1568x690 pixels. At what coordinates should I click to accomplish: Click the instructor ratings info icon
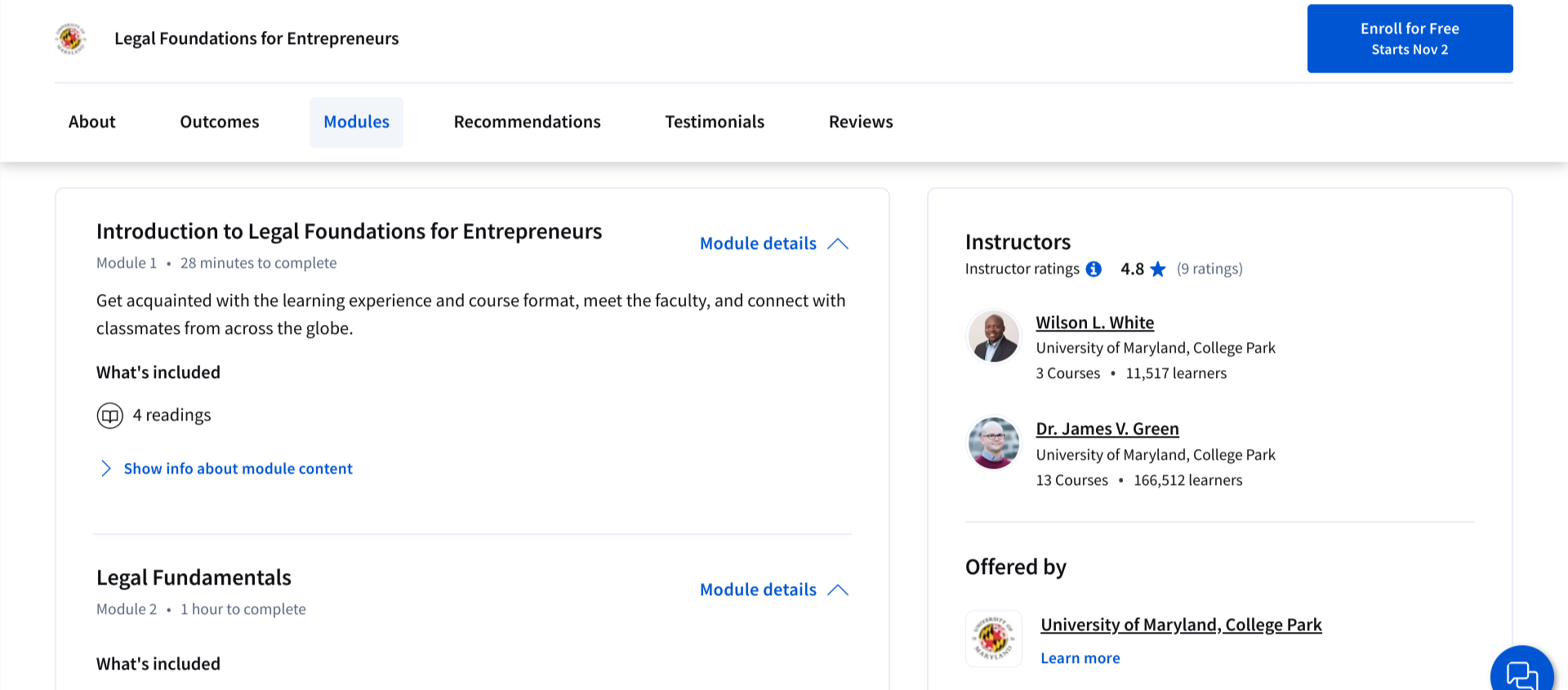pos(1094,269)
